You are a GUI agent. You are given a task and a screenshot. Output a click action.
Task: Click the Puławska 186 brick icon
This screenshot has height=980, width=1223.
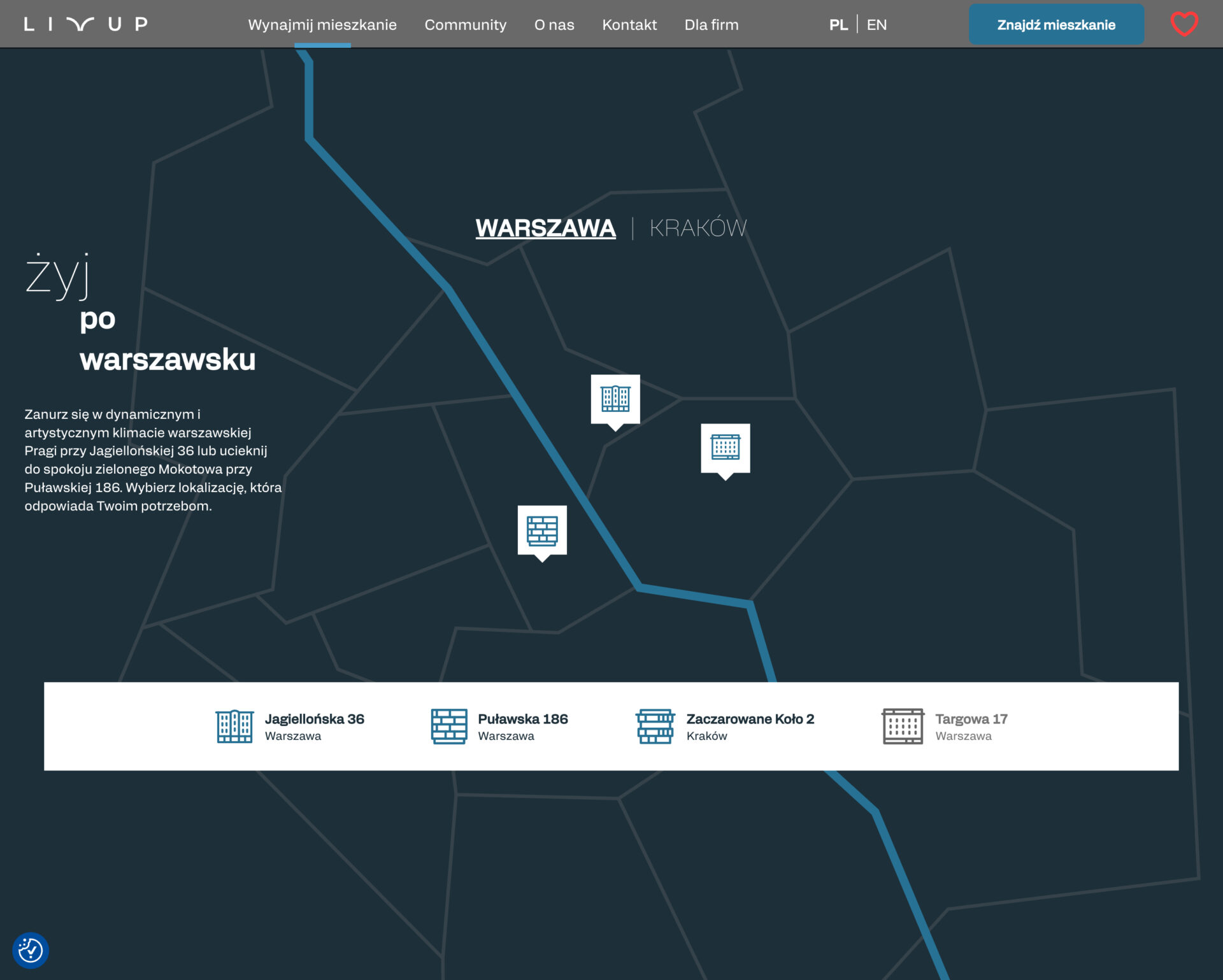pos(449,726)
